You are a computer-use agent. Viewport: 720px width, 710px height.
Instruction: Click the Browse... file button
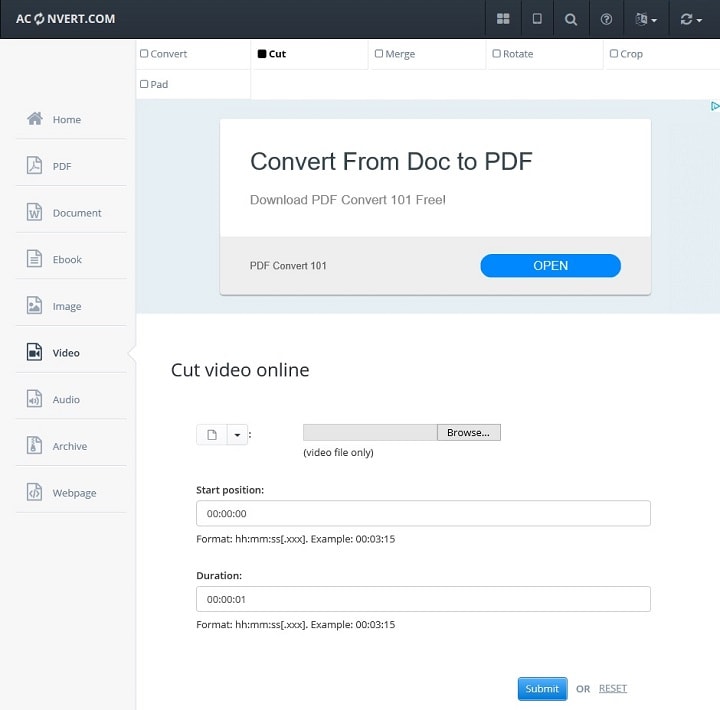tap(468, 433)
